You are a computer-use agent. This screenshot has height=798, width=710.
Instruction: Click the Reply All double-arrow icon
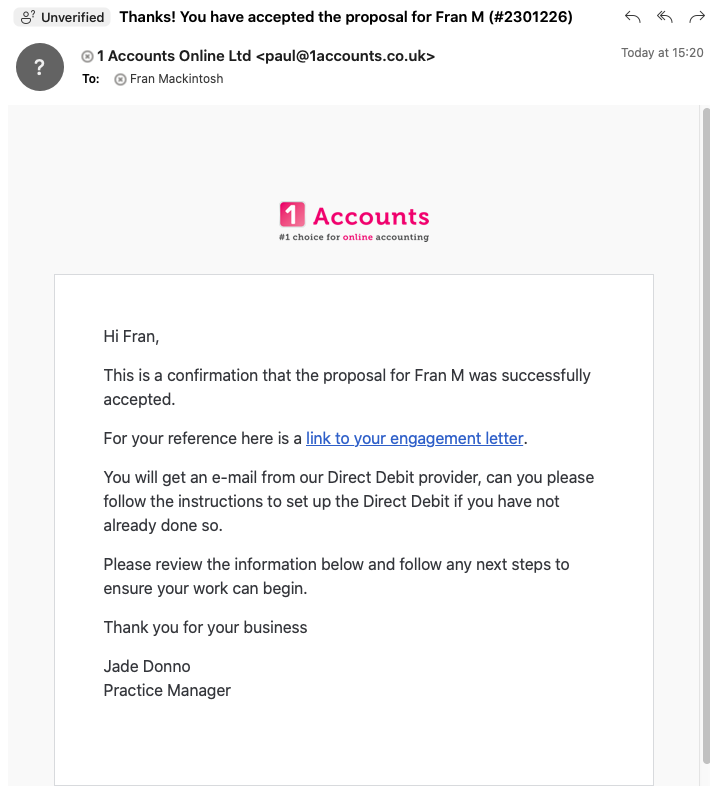[x=665, y=17]
